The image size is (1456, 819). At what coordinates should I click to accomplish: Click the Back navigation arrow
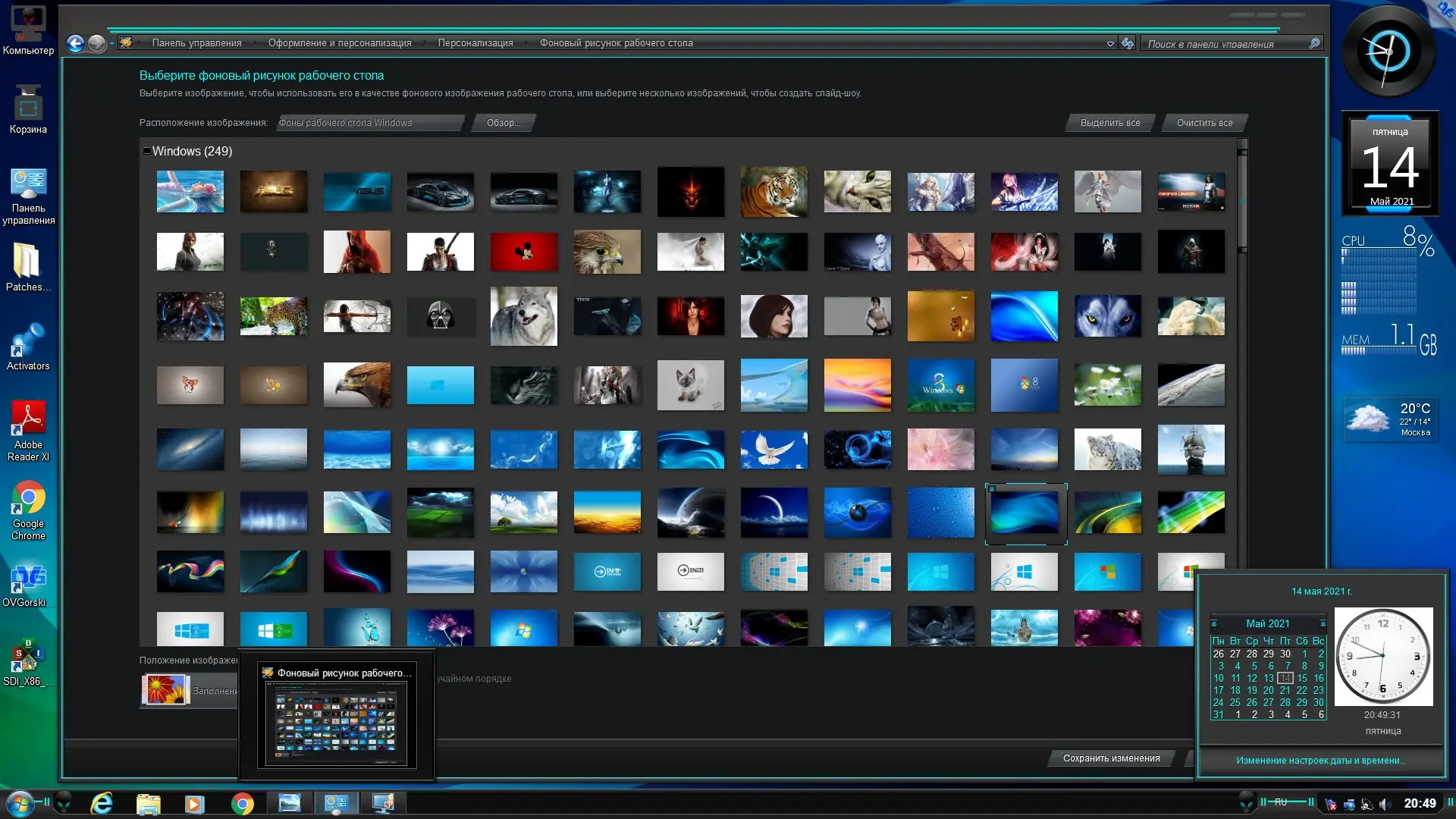click(x=75, y=43)
